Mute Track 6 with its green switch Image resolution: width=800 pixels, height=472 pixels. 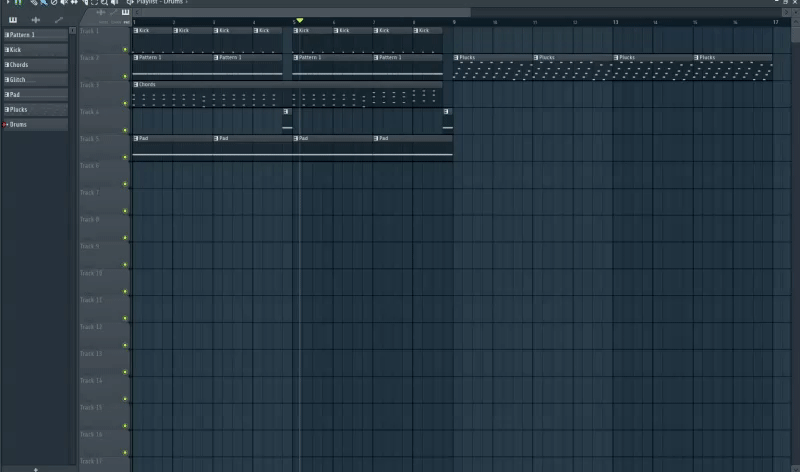click(125, 184)
